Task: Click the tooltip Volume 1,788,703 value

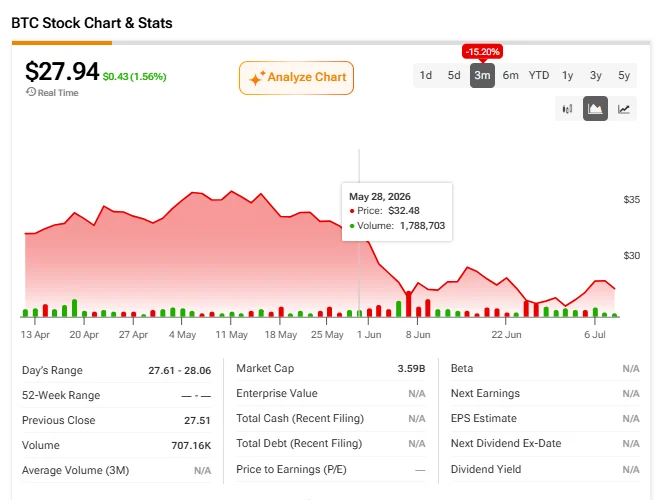Action: (422, 226)
